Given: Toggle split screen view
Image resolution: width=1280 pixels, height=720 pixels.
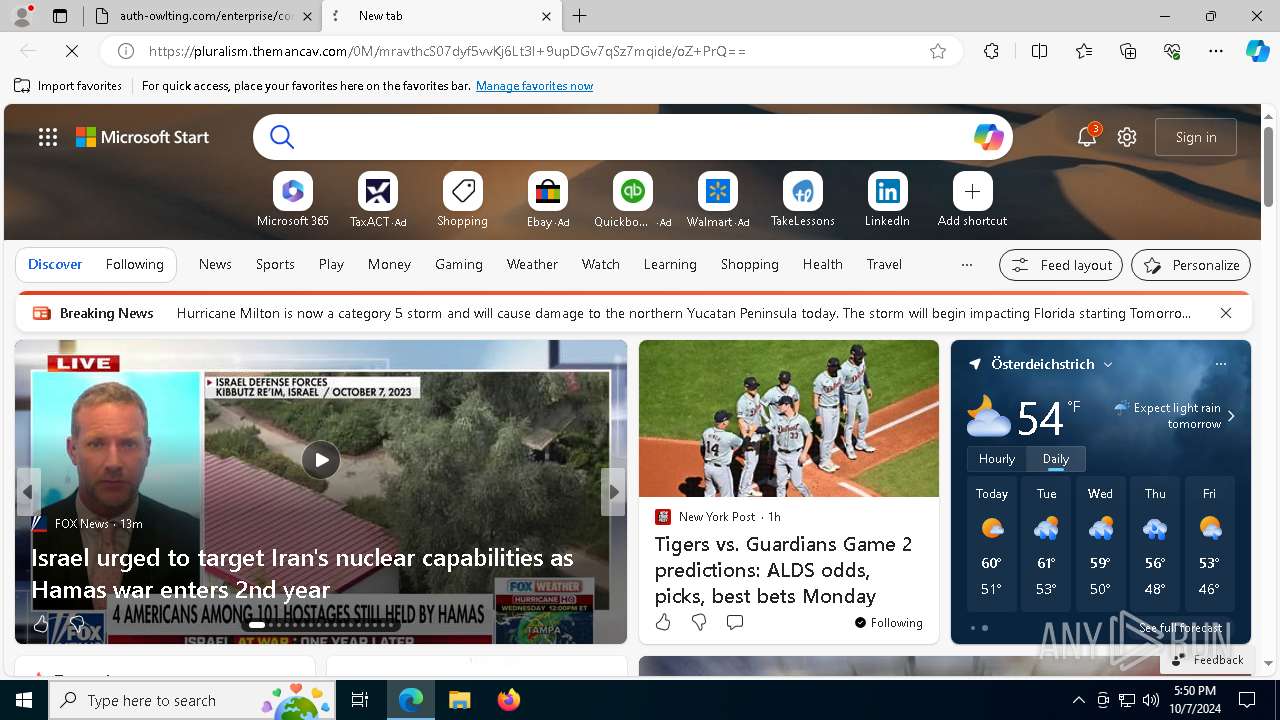Looking at the screenshot, I should (1039, 51).
